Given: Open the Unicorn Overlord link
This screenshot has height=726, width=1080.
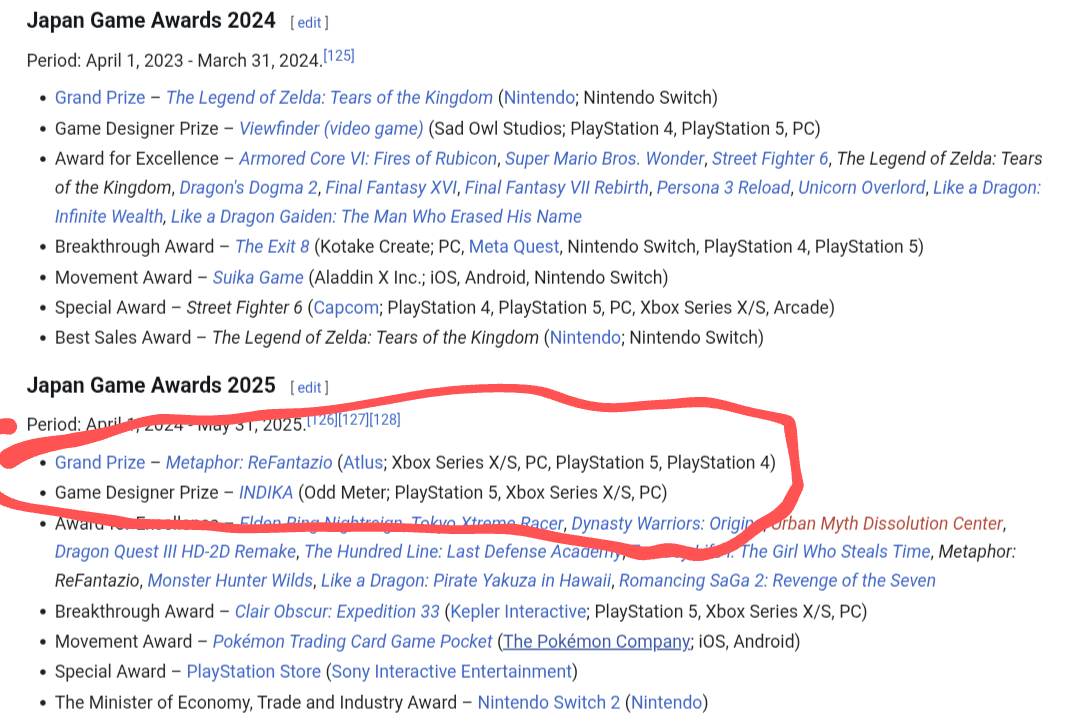Looking at the screenshot, I should tap(862, 188).
